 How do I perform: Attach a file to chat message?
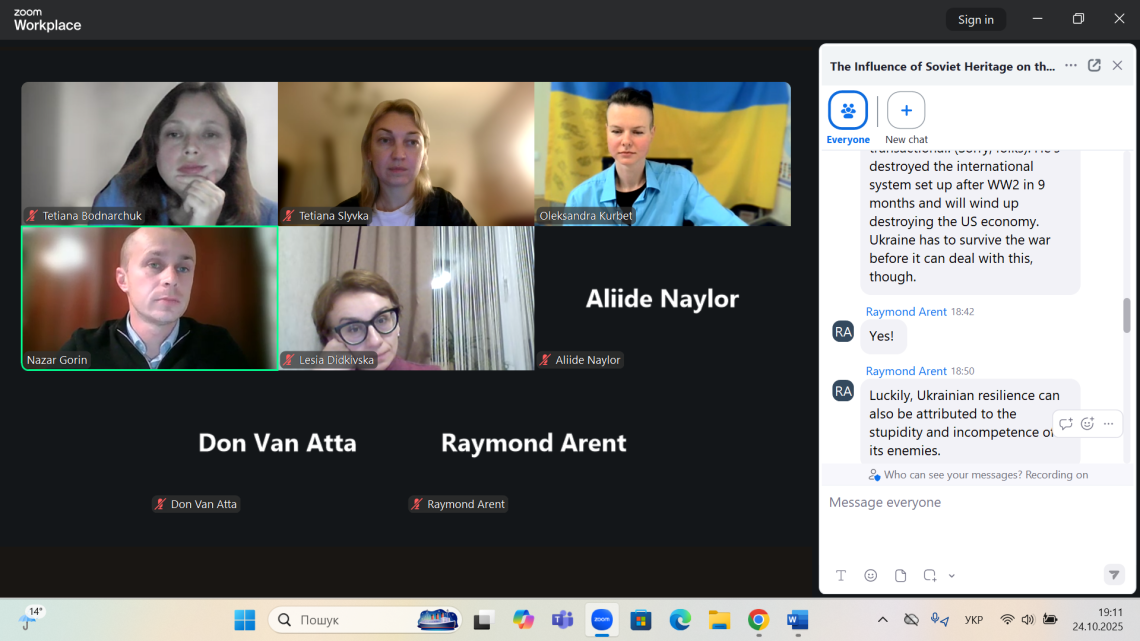[901, 575]
